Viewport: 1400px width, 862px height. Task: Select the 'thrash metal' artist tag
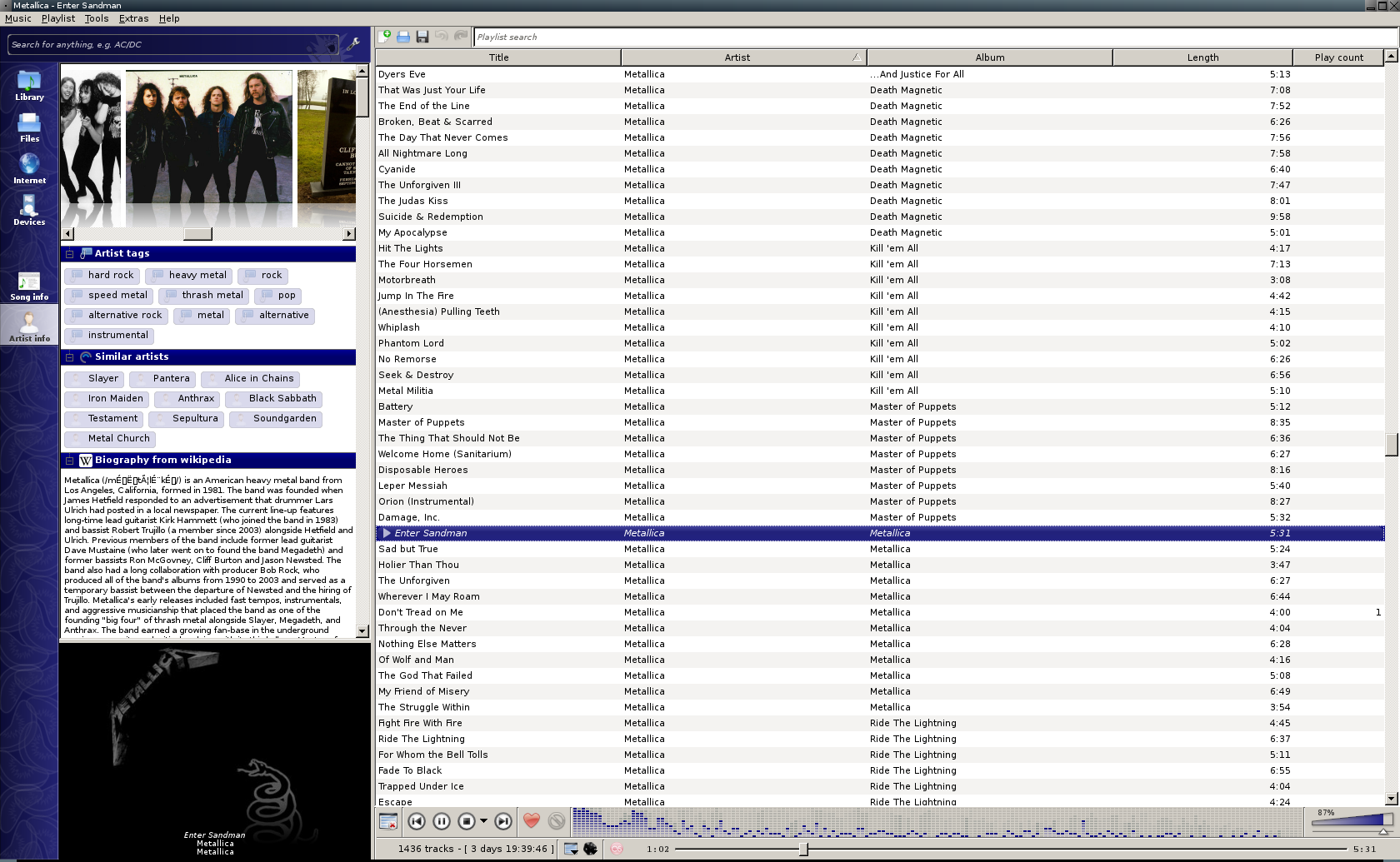(204, 296)
